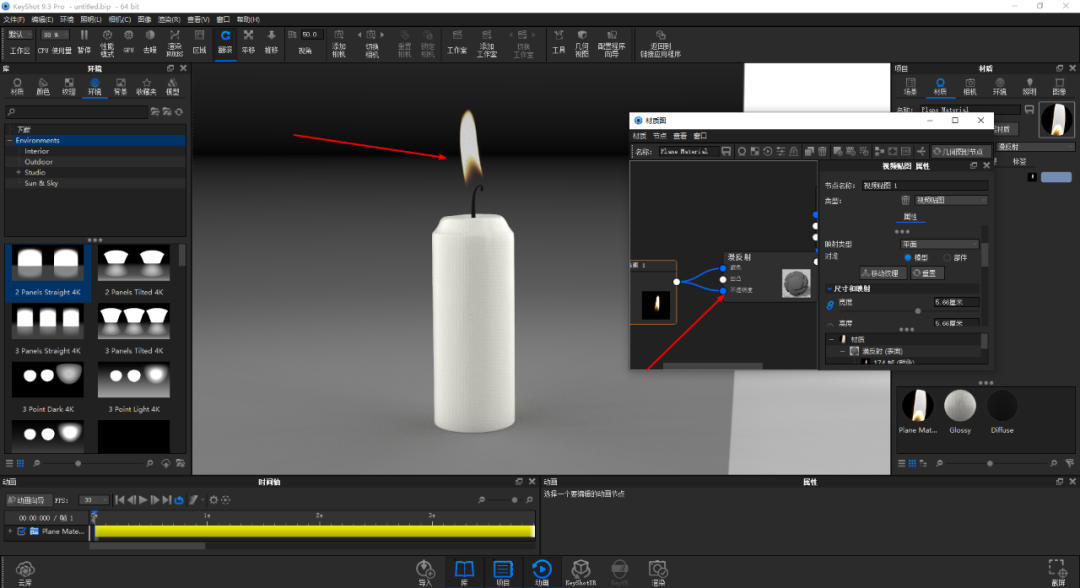Toggle Denoise (去噪) in the toolbar
Viewport: 1080px width, 588px height.
point(150,41)
